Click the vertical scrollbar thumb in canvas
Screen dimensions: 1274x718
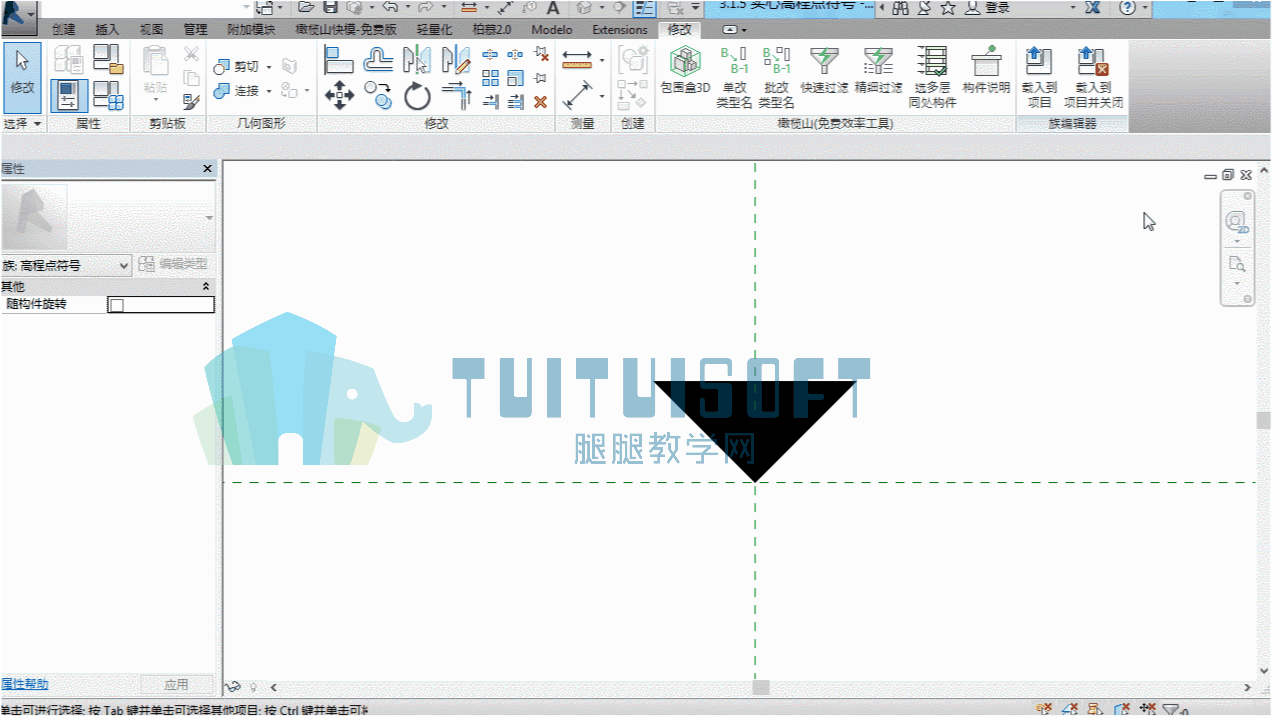click(x=1264, y=420)
